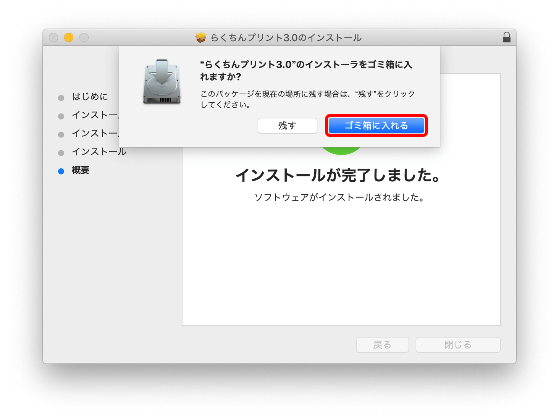Viewport: 559px width, 420px height.
Task: Click the インストールが完了しました heading
Action: click(x=338, y=175)
